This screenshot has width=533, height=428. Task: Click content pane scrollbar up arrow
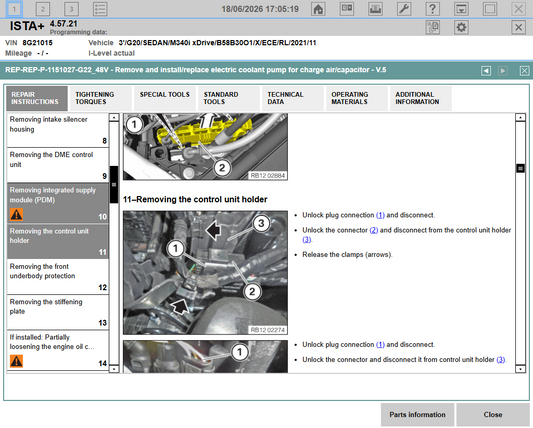[x=520, y=118]
